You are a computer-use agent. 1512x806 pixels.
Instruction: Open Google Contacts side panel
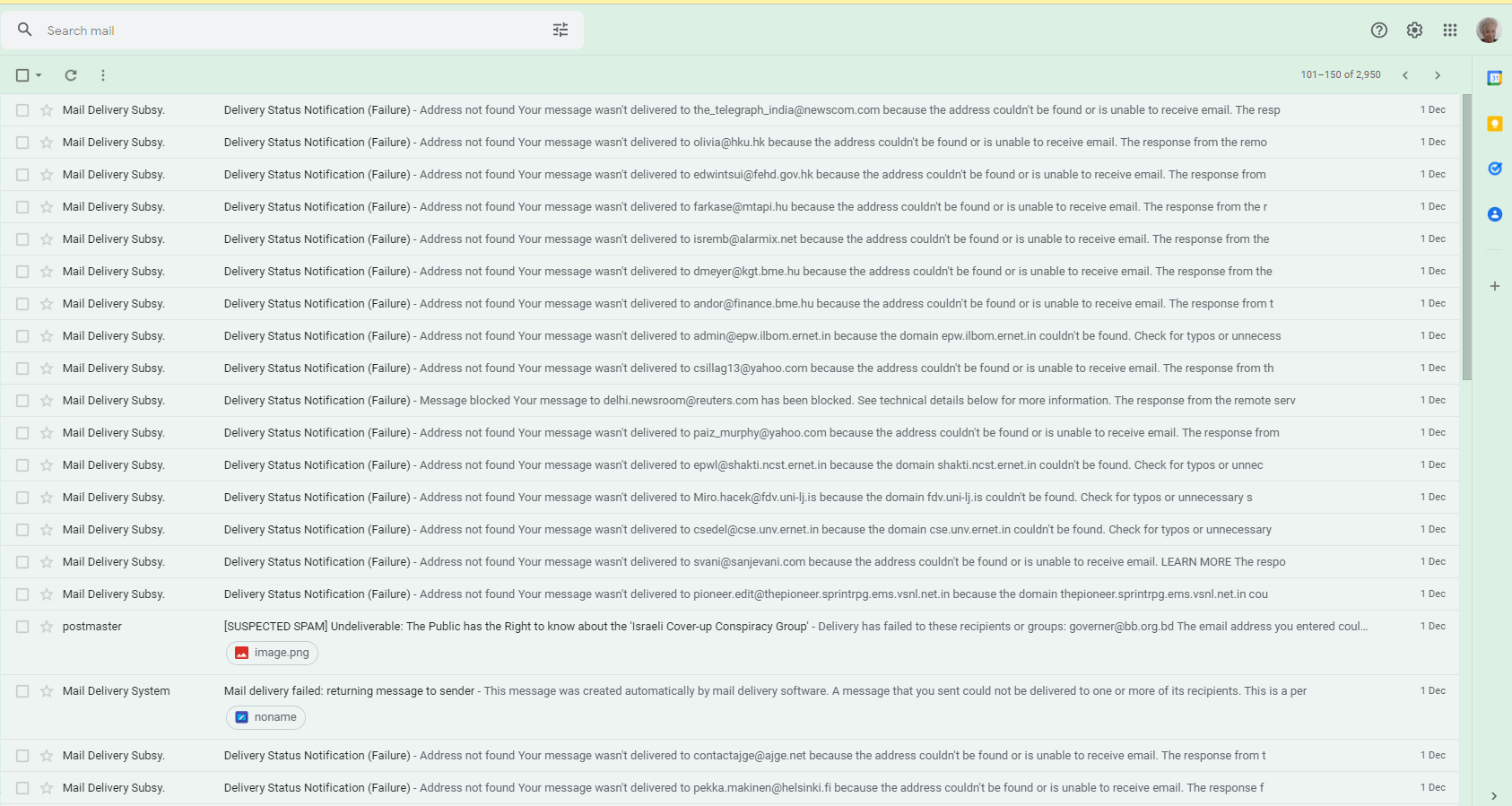coord(1495,214)
